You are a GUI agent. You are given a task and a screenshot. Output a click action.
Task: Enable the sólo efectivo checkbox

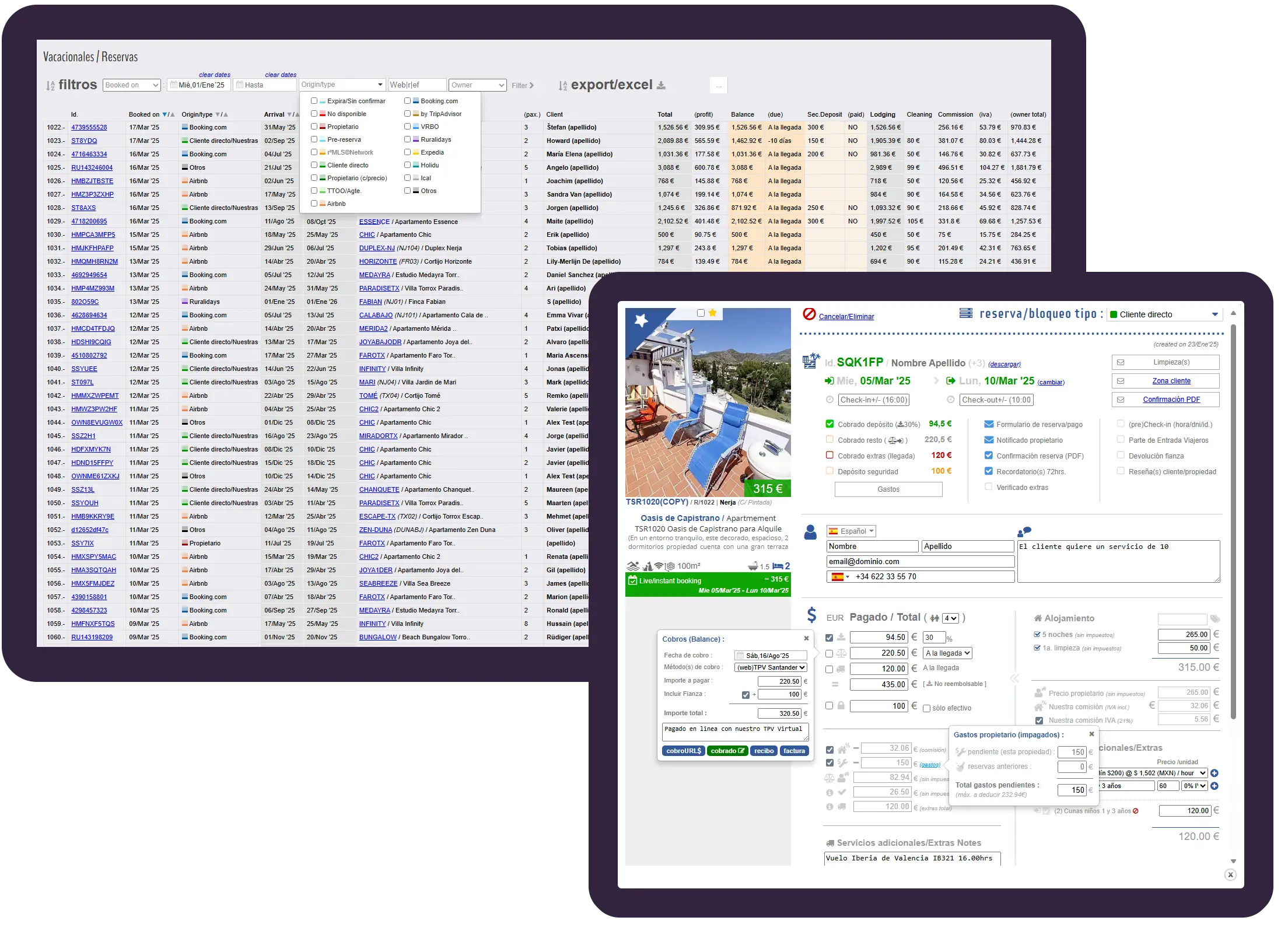(x=926, y=708)
